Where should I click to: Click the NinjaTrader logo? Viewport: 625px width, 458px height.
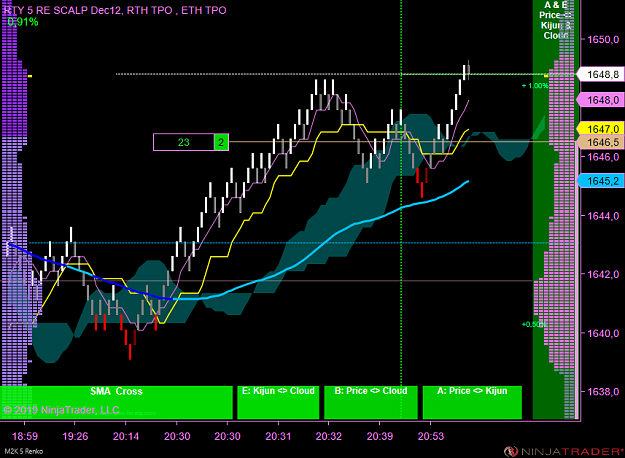563,451
